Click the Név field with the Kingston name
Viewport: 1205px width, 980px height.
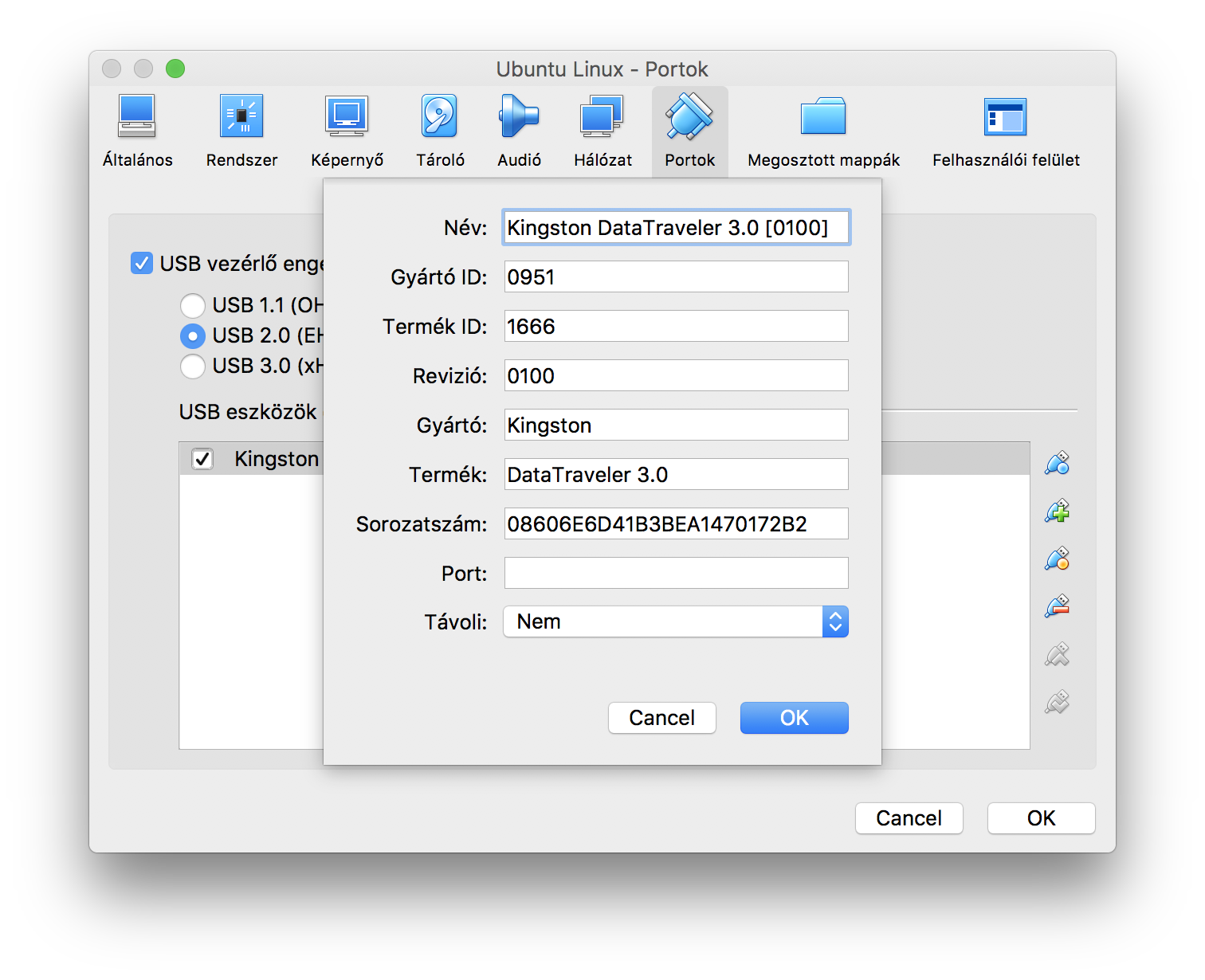click(676, 227)
